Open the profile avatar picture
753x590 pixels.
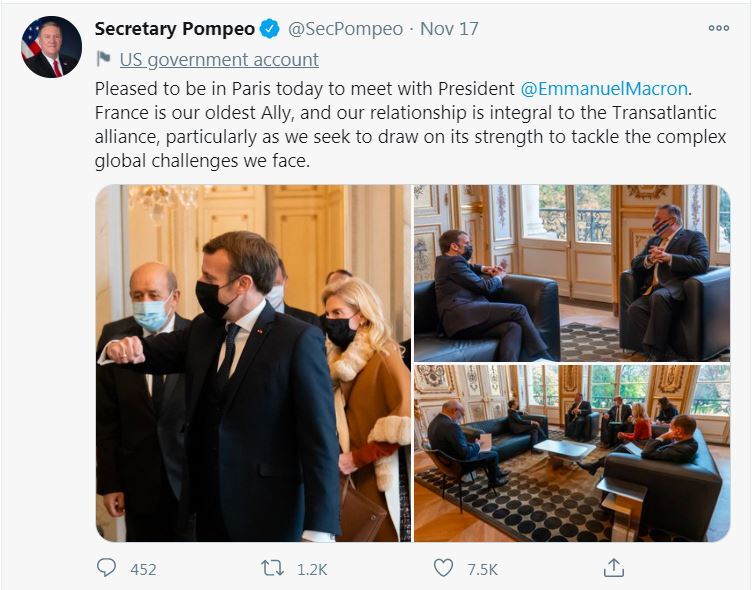[x=51, y=47]
